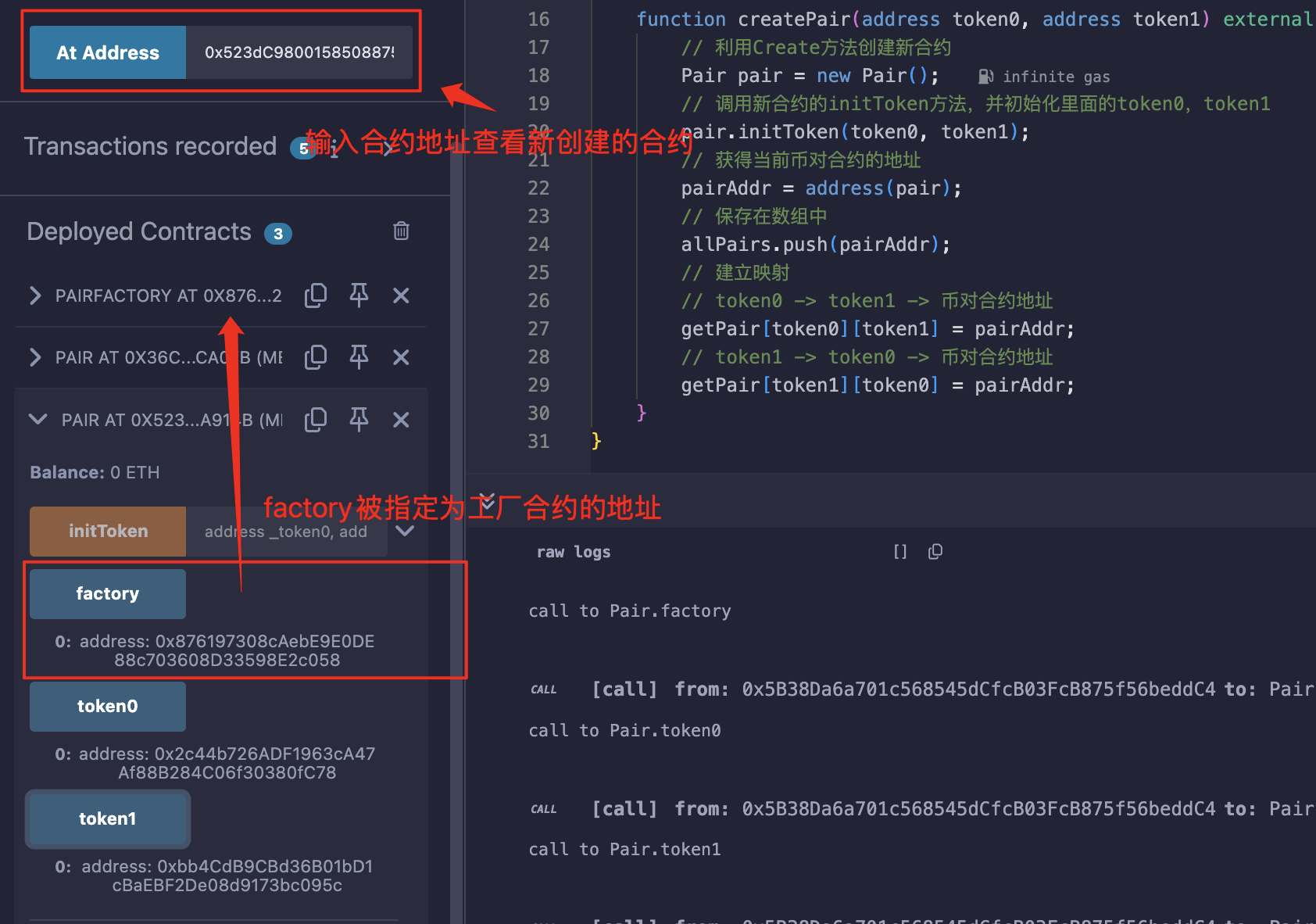Pin the PAIRFACTORY contract

pyautogui.click(x=359, y=295)
